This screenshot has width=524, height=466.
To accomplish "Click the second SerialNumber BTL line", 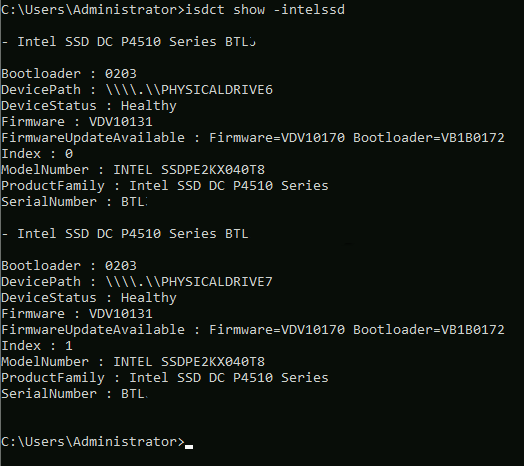I will click(x=75, y=394).
